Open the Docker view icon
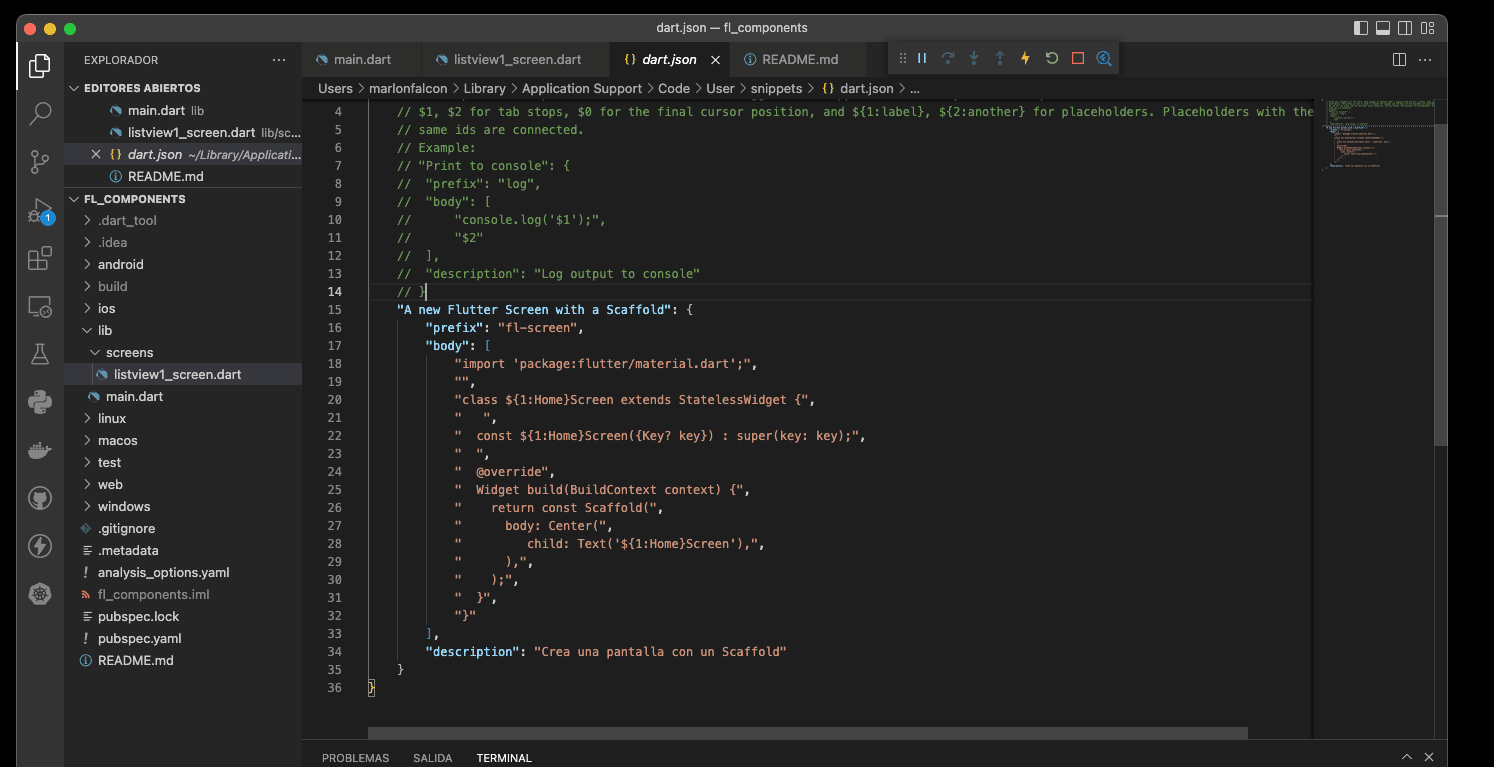The width and height of the screenshot is (1494, 767). (40, 450)
